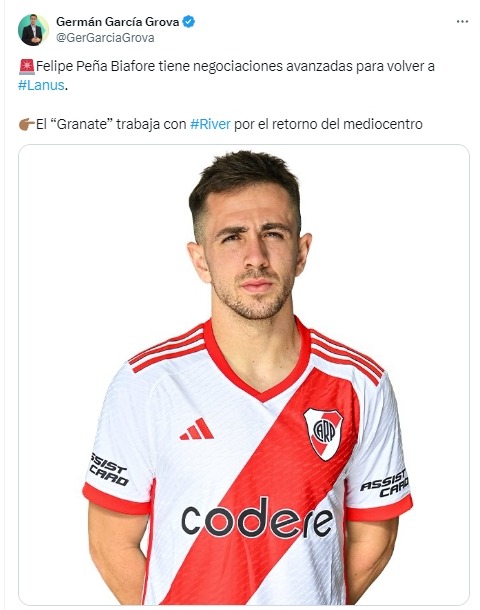Click the blue verified checkmark badge

tap(189, 22)
